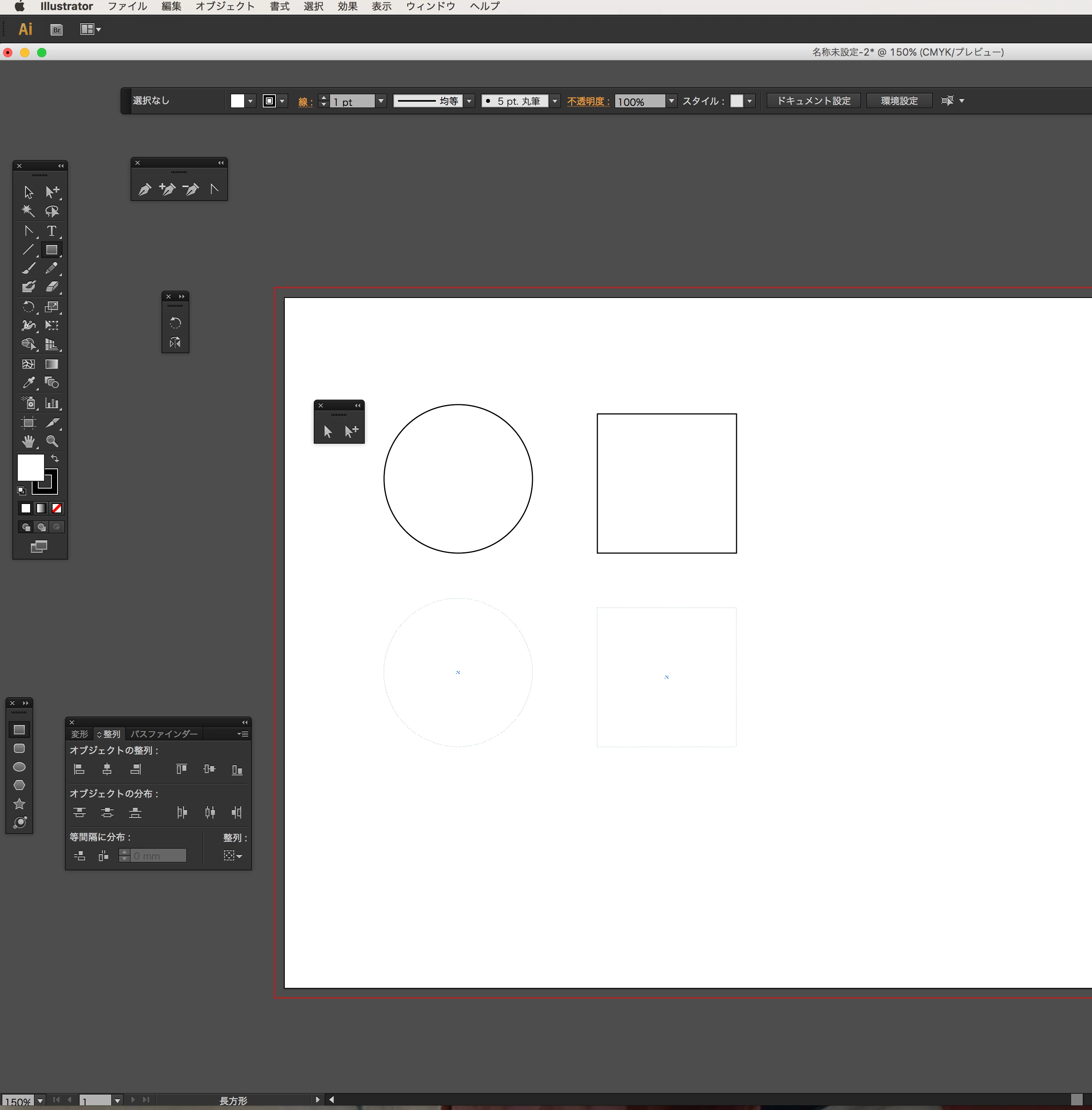Set paint mode to None

click(x=57, y=508)
